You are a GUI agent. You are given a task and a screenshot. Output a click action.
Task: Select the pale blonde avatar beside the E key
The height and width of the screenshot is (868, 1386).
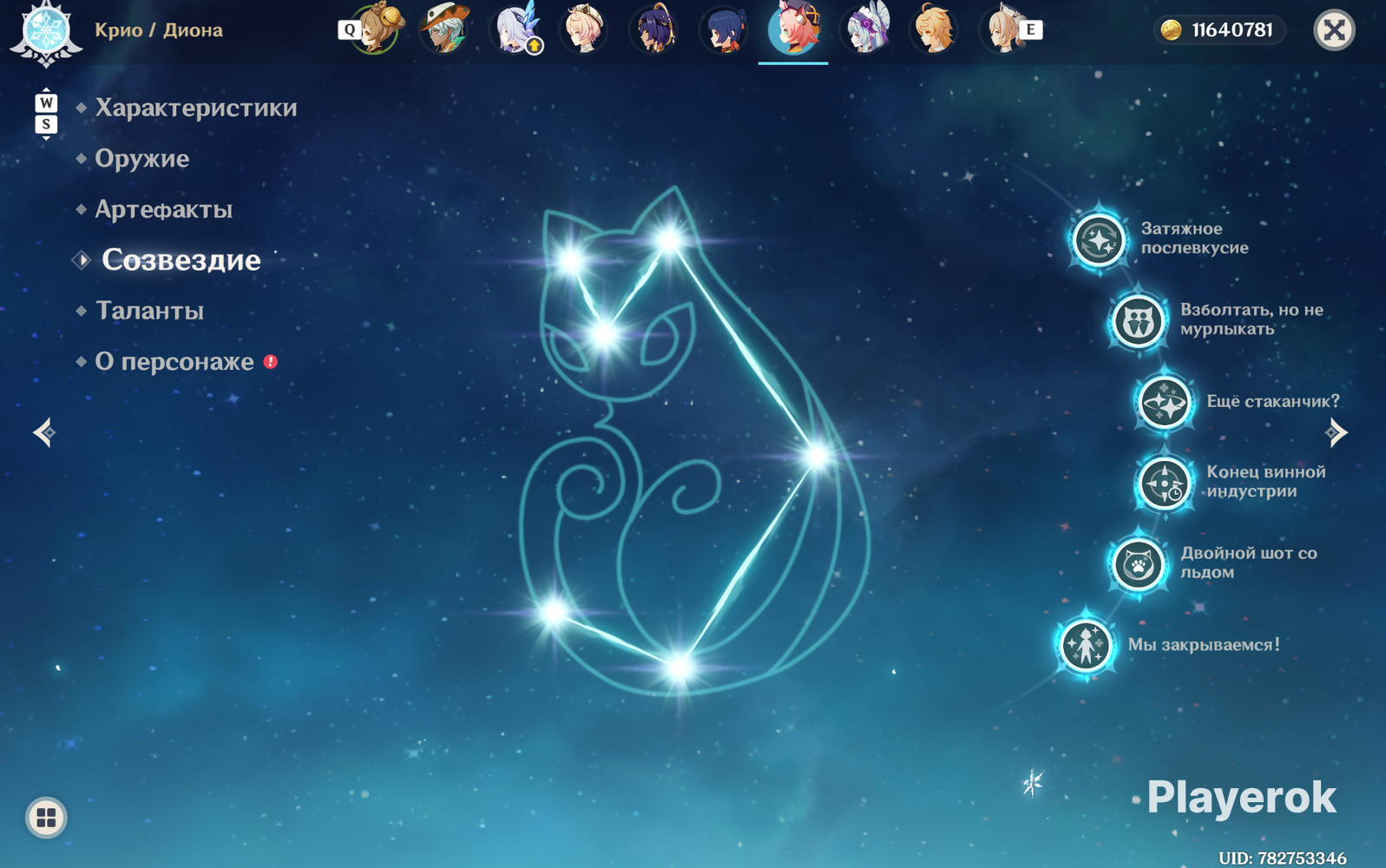click(x=1002, y=30)
